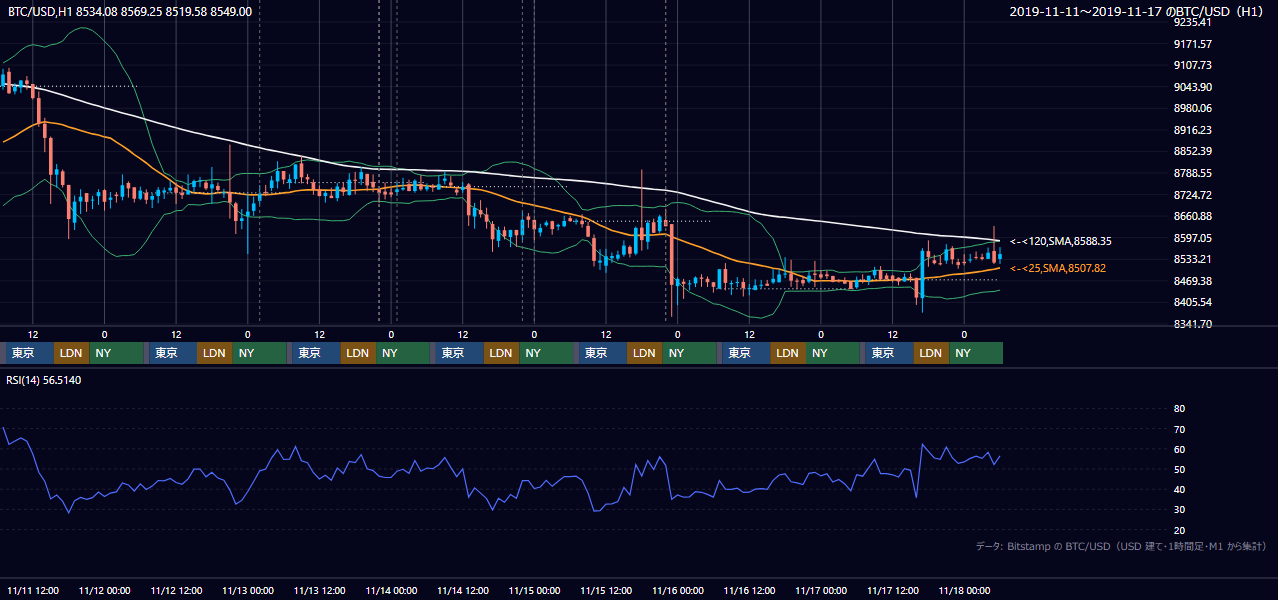Click the 11/13 00:00 time label
Image resolution: width=1278 pixels, height=600 pixels.
click(248, 590)
